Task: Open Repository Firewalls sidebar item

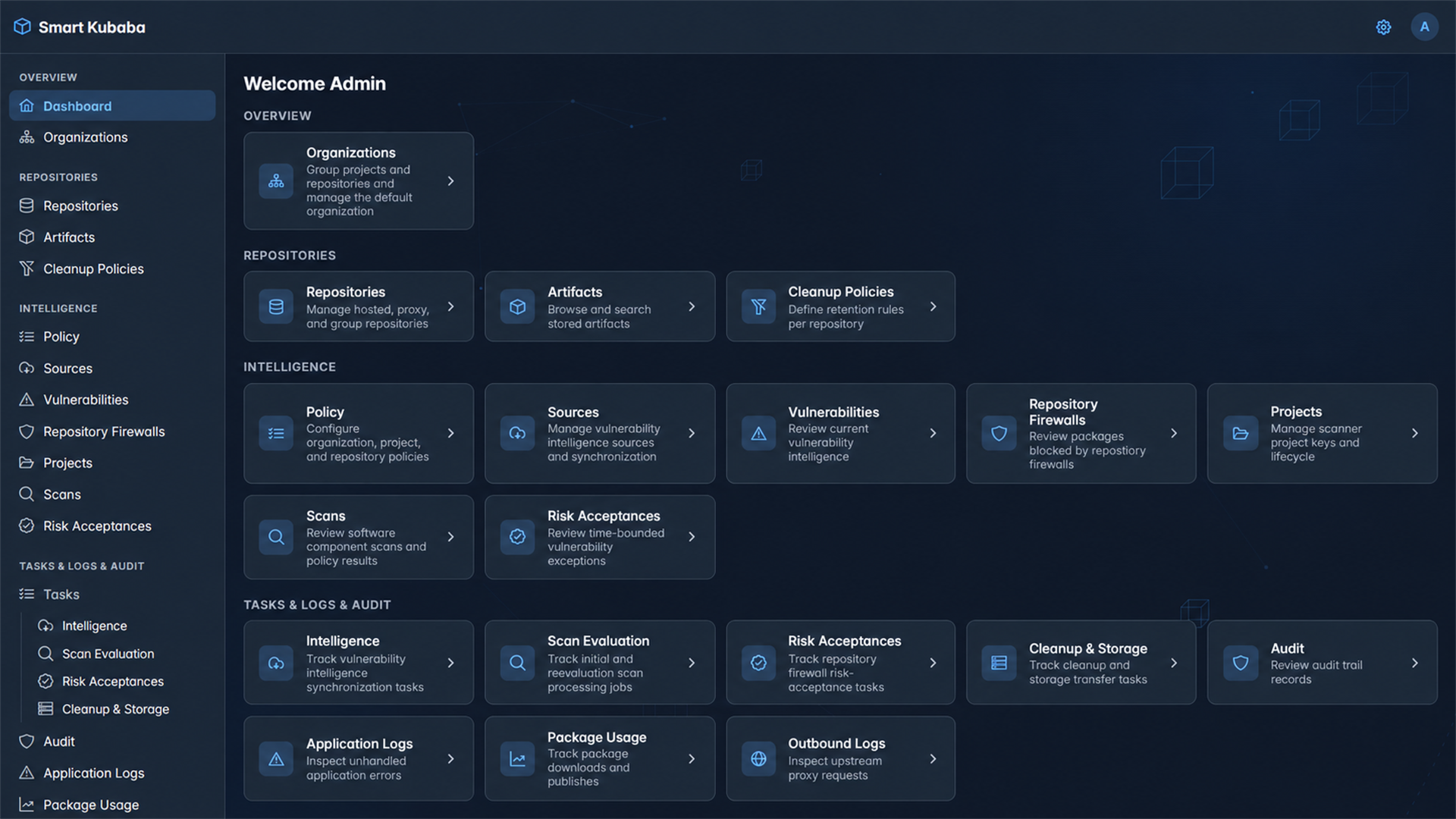Action: coord(112,431)
